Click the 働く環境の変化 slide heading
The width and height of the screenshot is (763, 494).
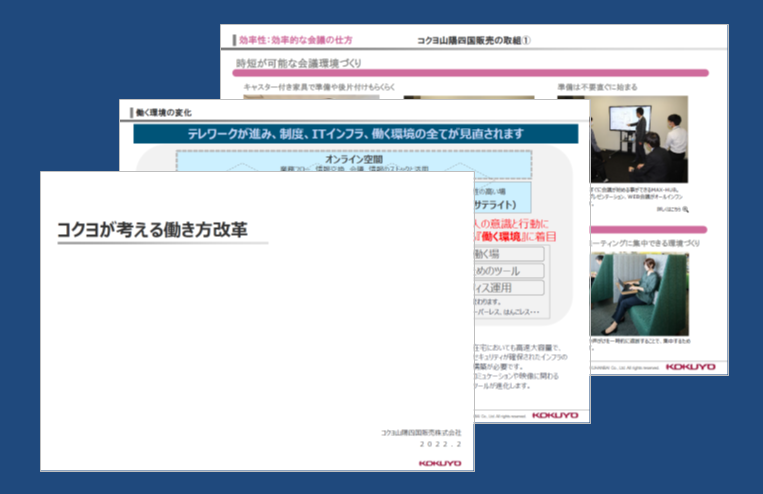(164, 112)
